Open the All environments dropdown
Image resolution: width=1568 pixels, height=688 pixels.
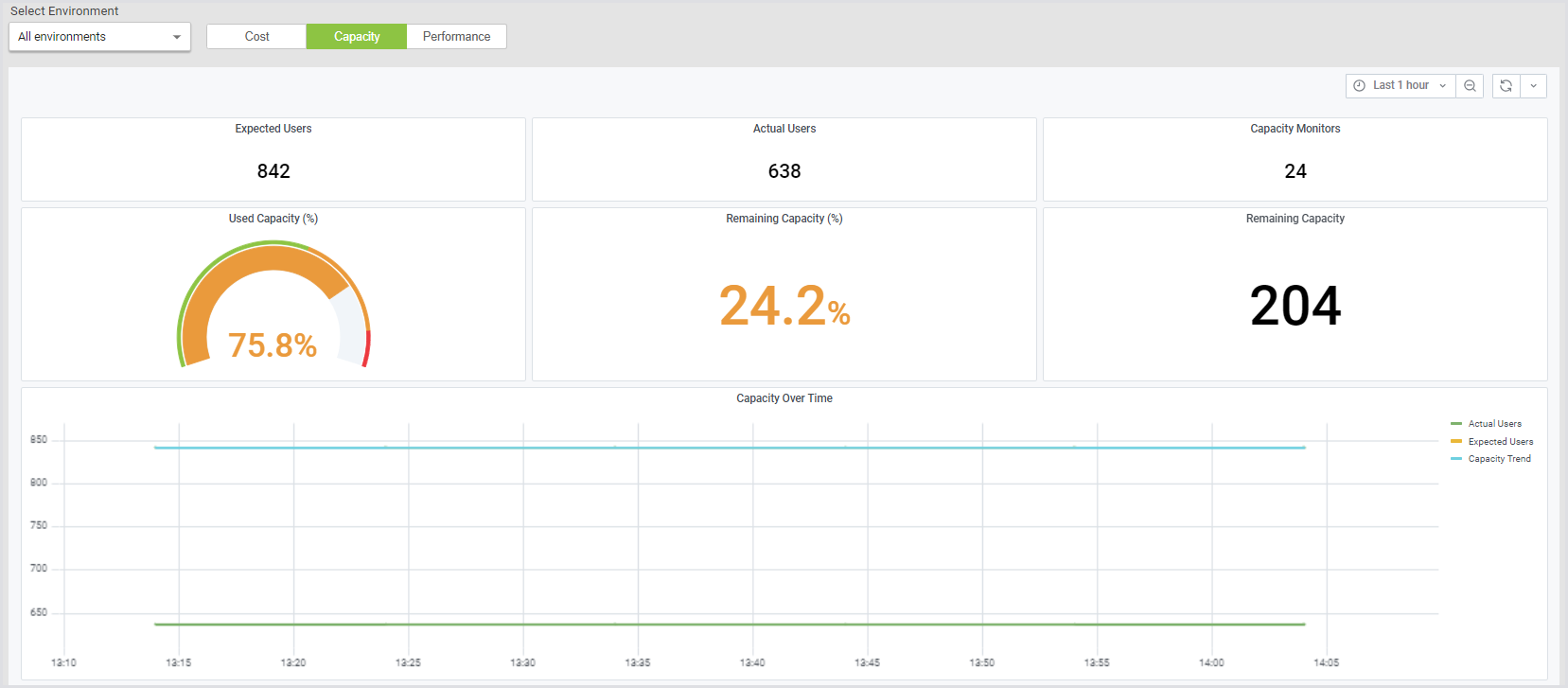[x=99, y=37]
